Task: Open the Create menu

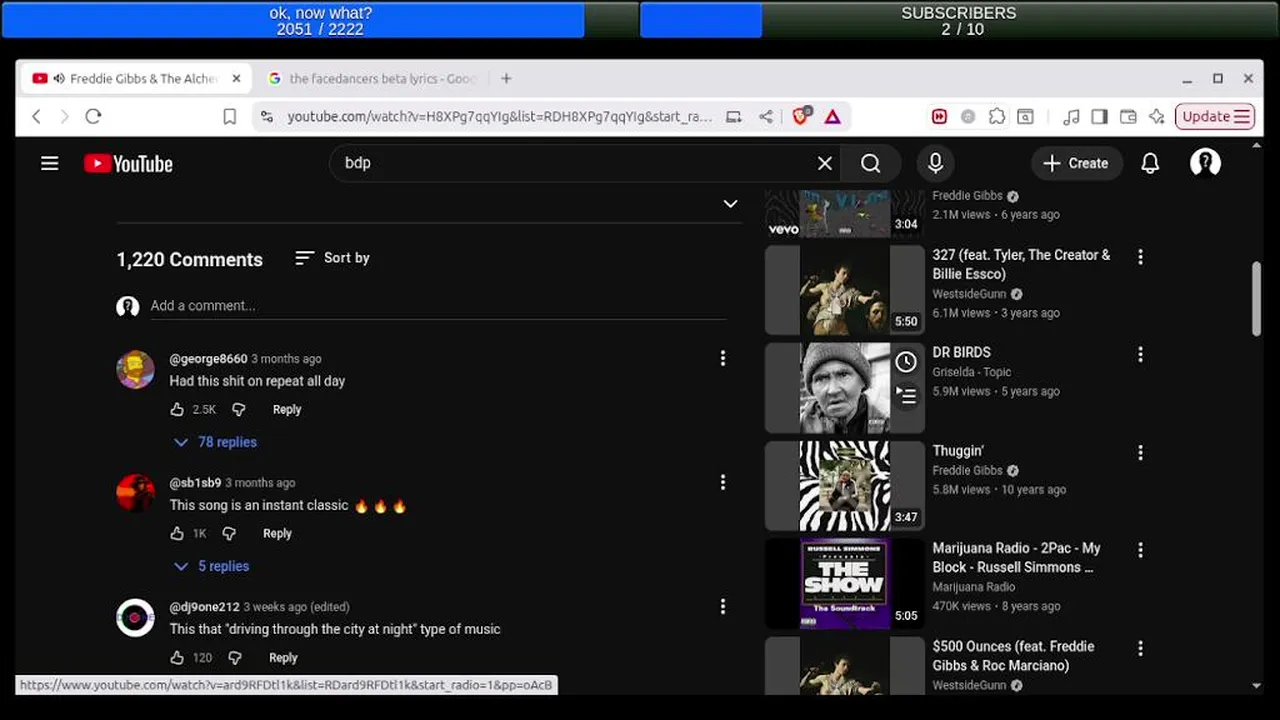Action: pos(1076,163)
